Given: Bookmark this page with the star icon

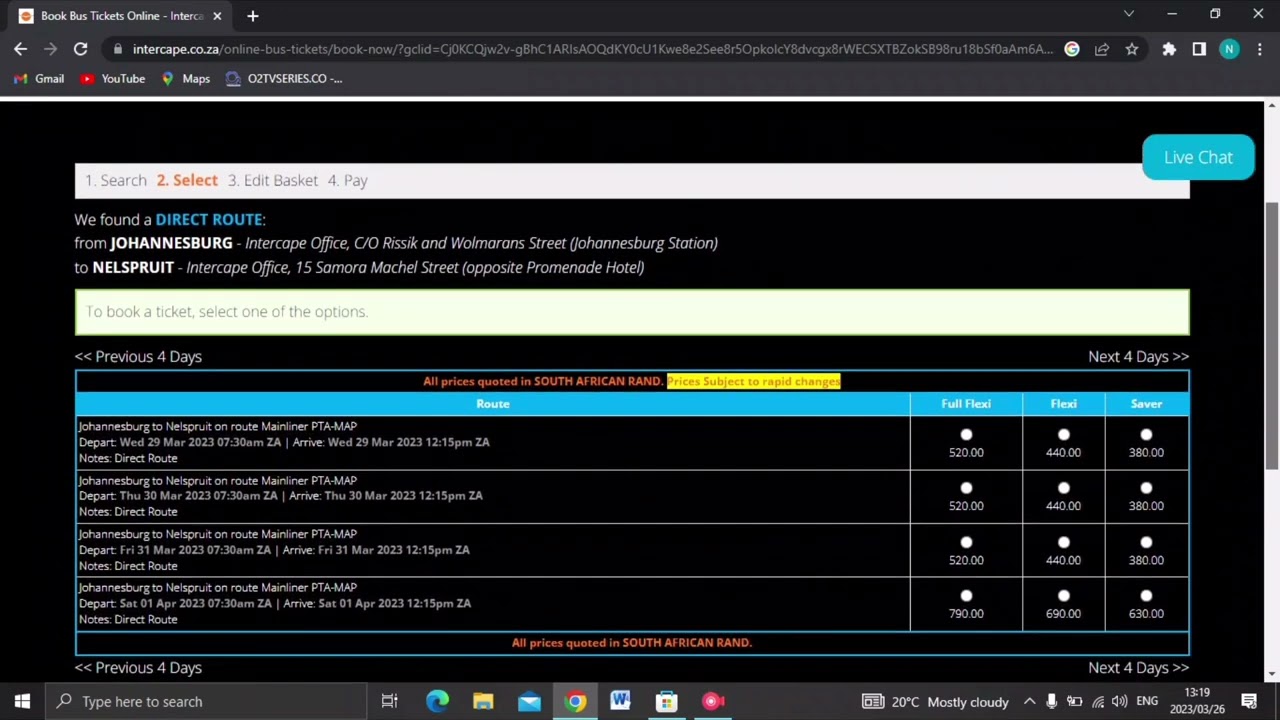Looking at the screenshot, I should tap(1131, 49).
